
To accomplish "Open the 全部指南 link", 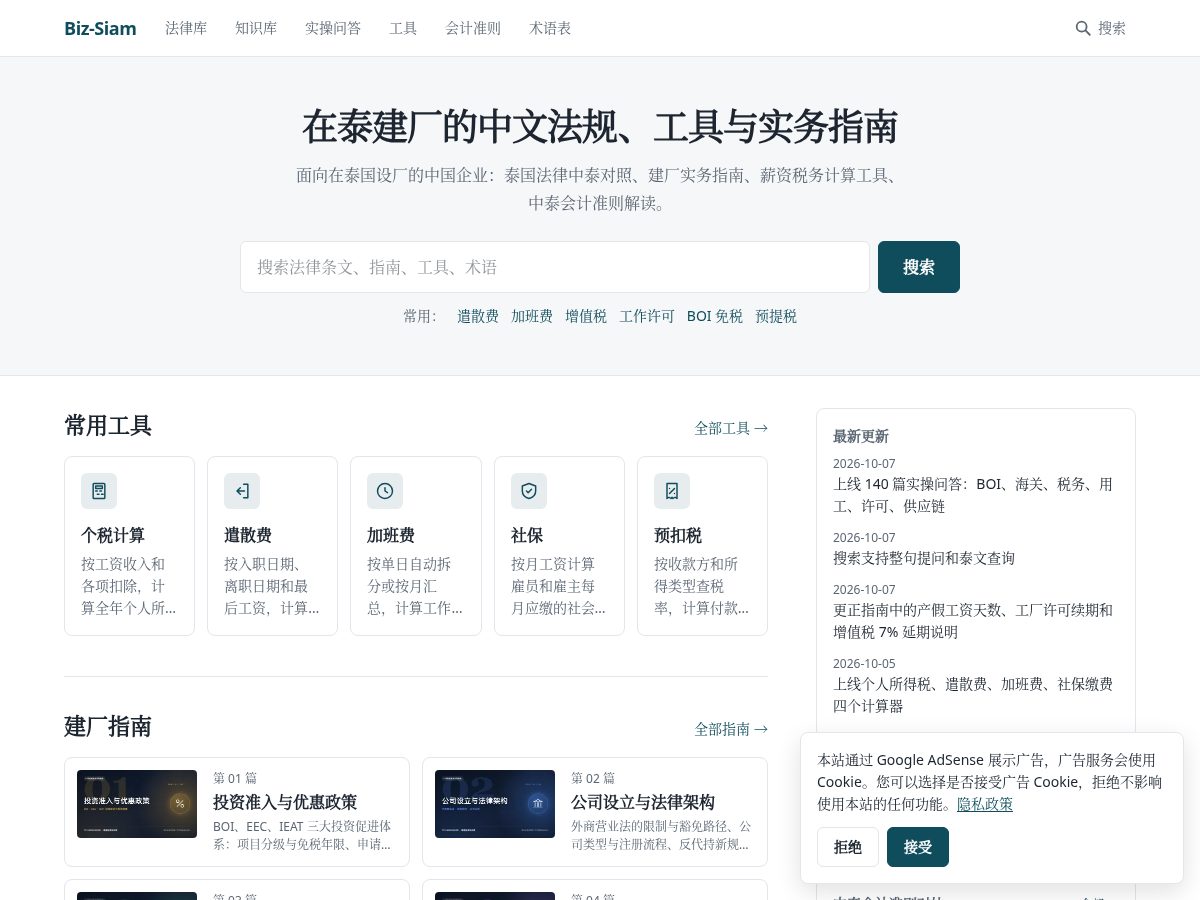I will tap(731, 729).
